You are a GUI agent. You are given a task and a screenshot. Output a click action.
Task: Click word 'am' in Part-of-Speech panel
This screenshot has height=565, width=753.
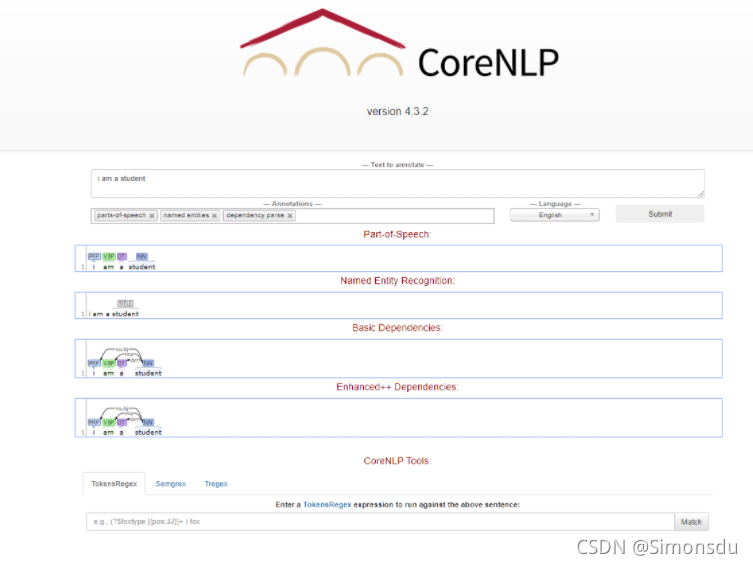[109, 267]
